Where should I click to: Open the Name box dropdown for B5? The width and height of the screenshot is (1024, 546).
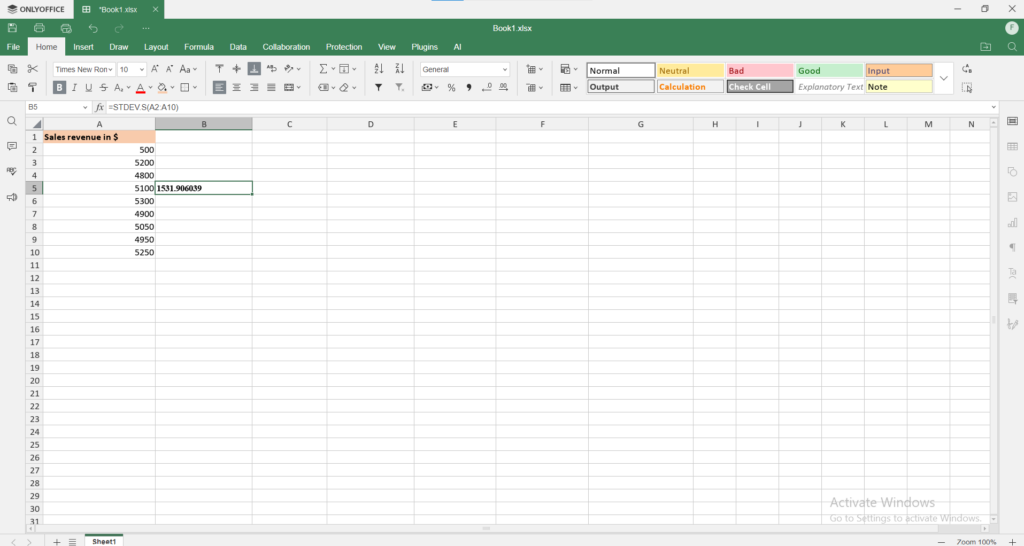[x=85, y=107]
